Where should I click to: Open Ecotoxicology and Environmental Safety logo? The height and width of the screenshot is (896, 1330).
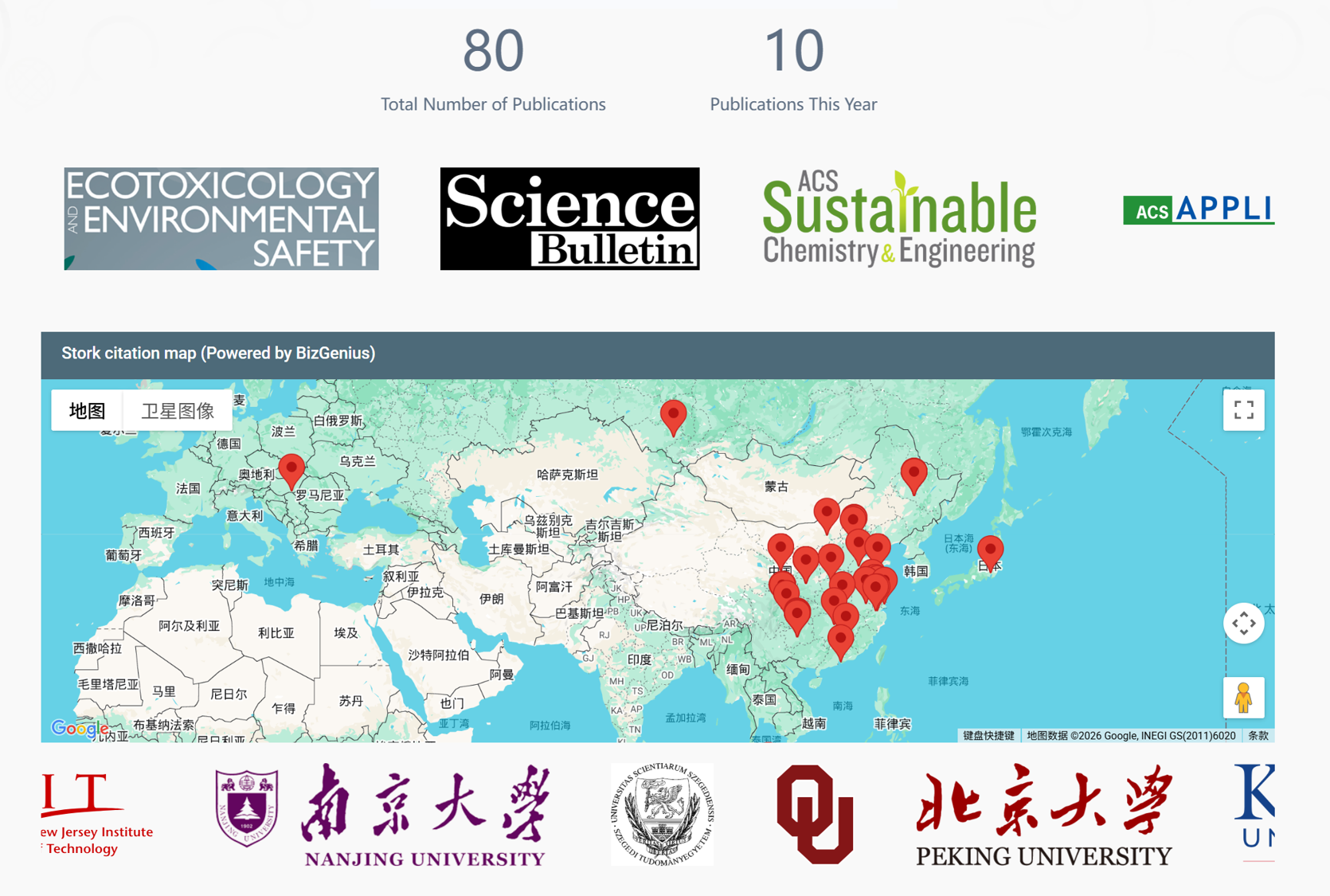pos(221,218)
